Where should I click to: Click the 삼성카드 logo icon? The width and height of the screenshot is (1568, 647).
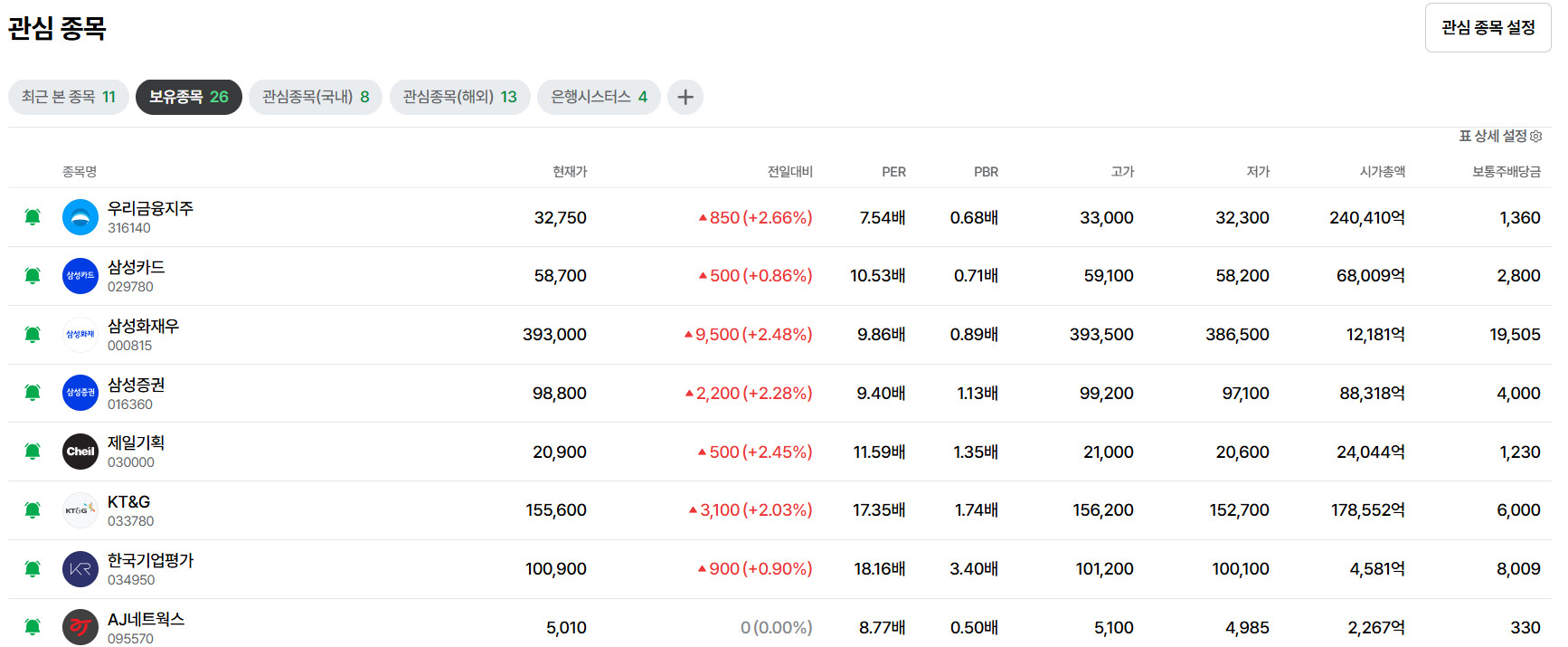coord(80,276)
